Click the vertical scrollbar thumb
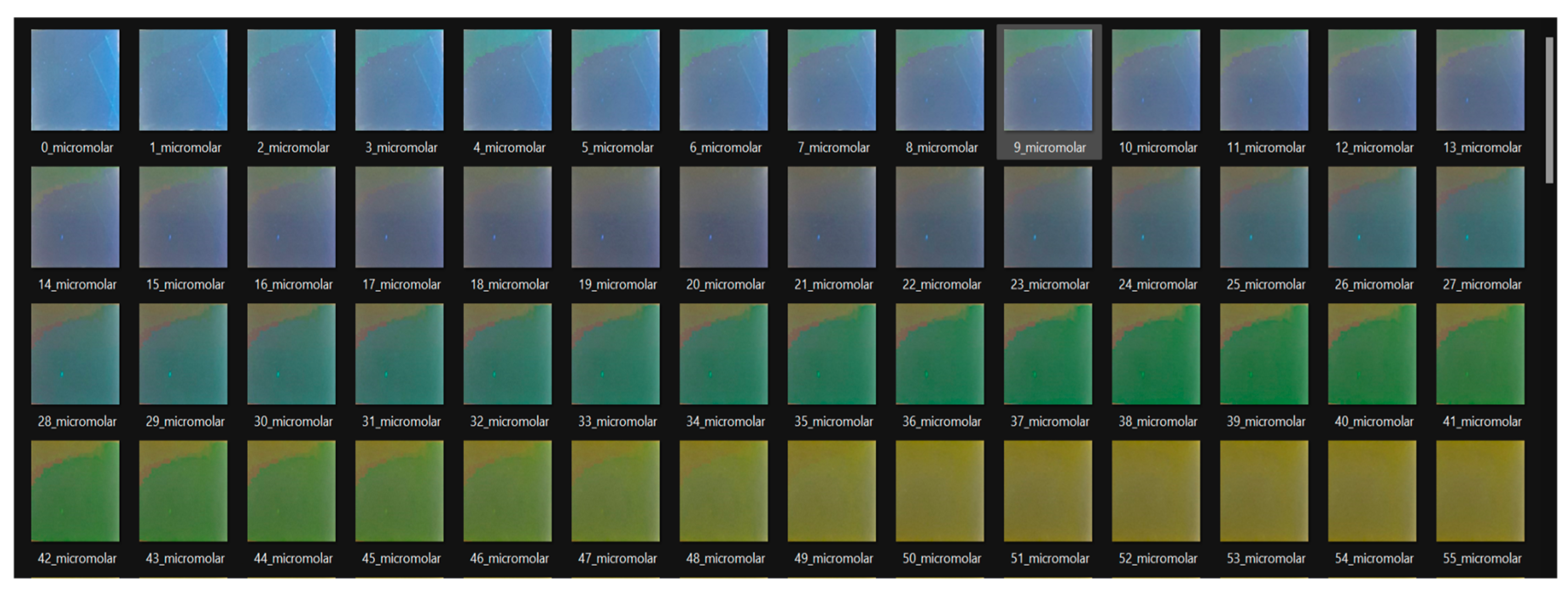 click(1549, 110)
